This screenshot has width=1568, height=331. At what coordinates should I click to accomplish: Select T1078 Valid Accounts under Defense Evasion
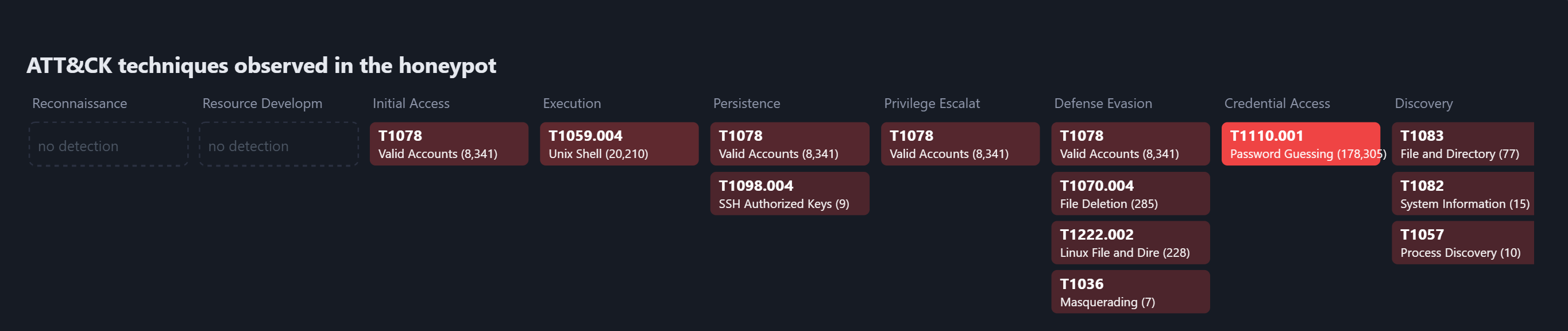pos(1130,144)
